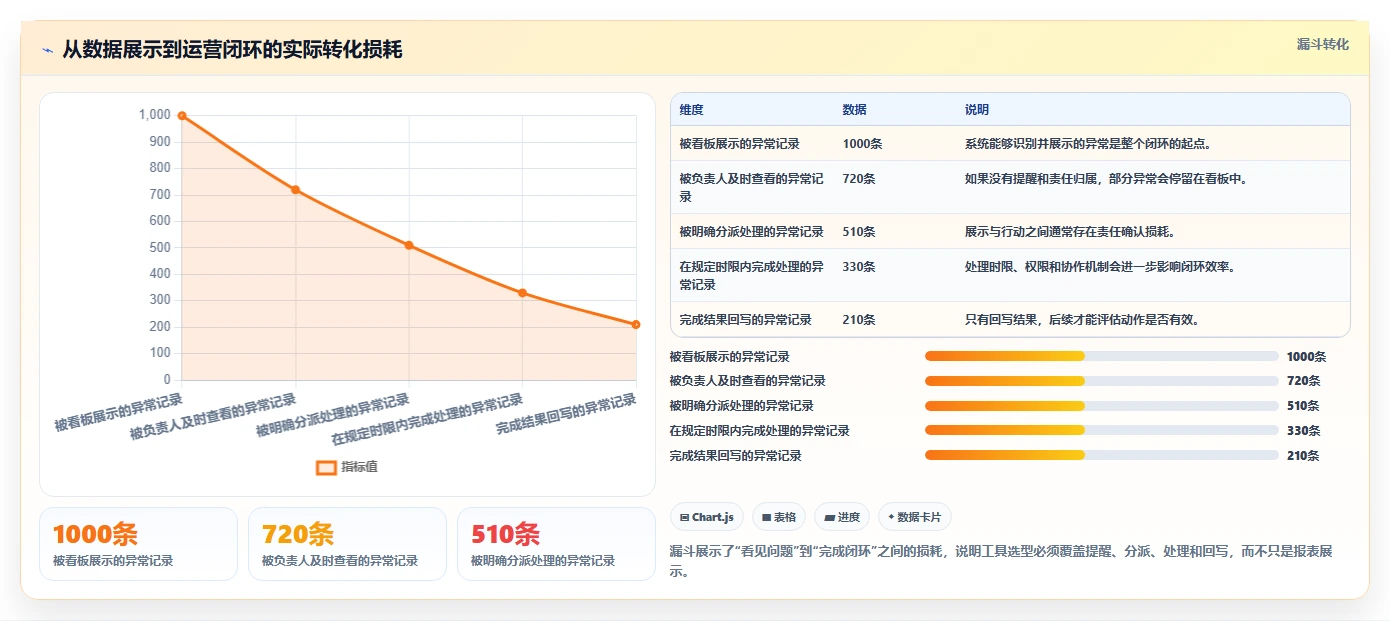Click the 说明 column header
Screen dimensions: 1390x621
pos(977,110)
